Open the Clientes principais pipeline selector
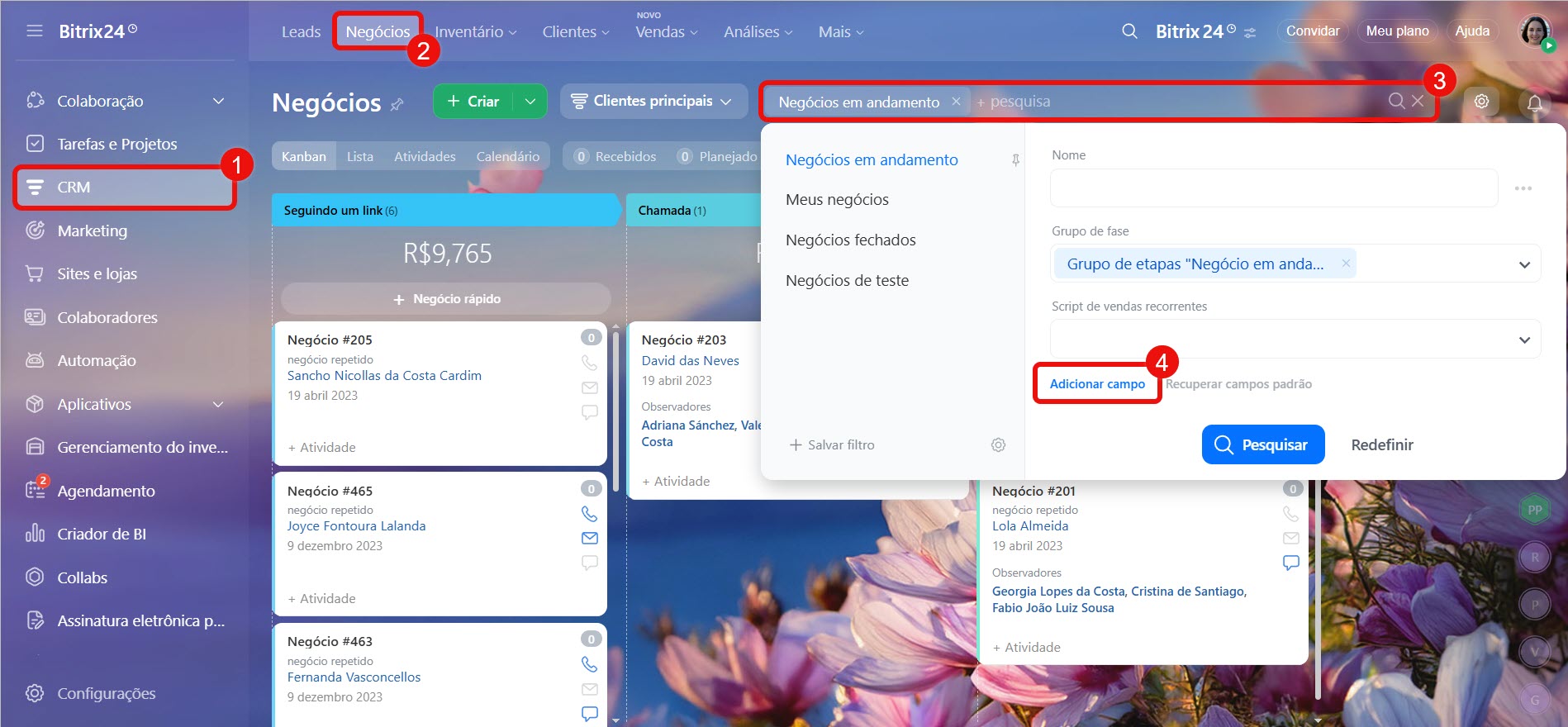The image size is (1568, 727). 653,101
